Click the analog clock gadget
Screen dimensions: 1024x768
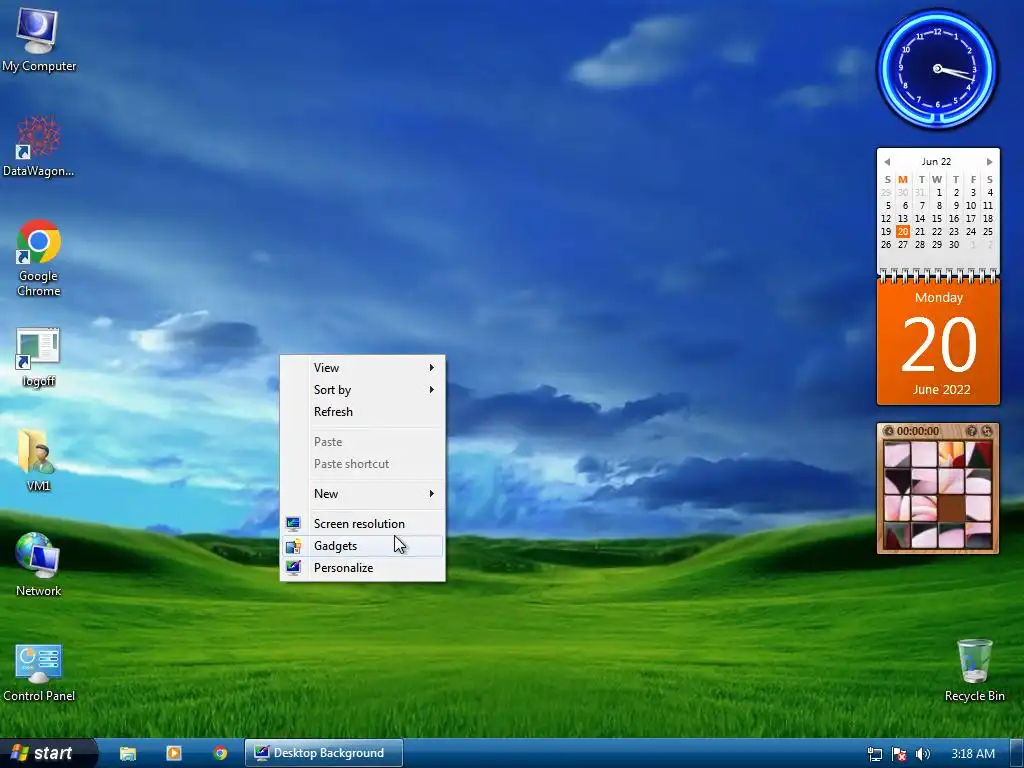coord(937,69)
